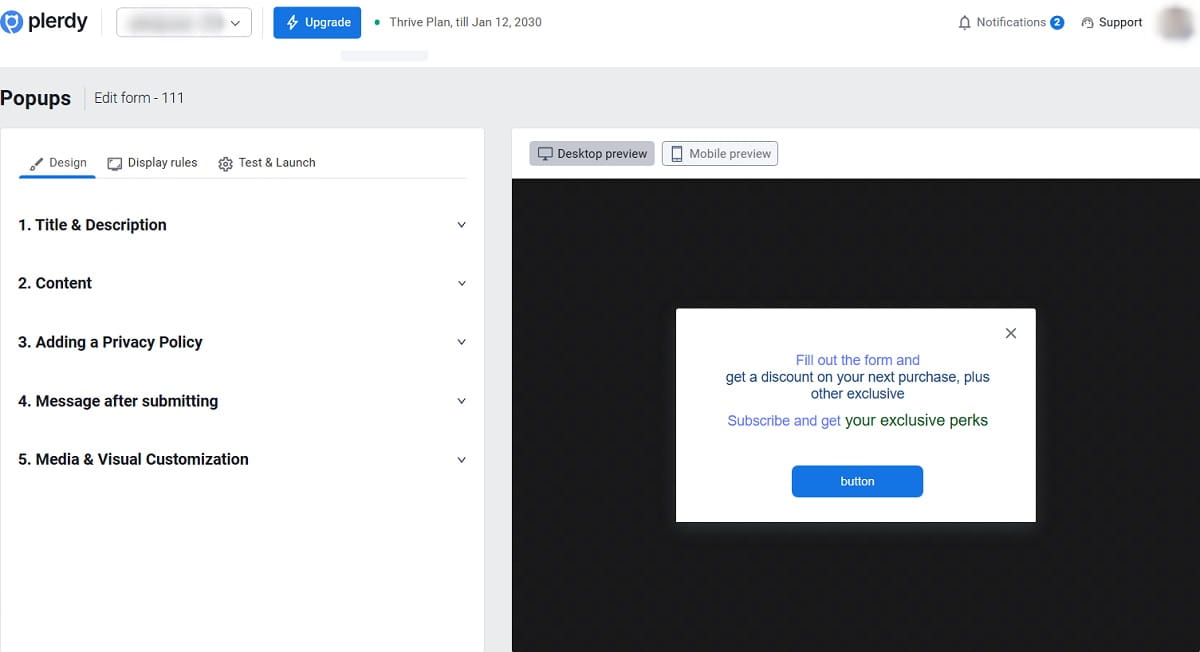Click the profile avatar at top right

(x=1172, y=21)
